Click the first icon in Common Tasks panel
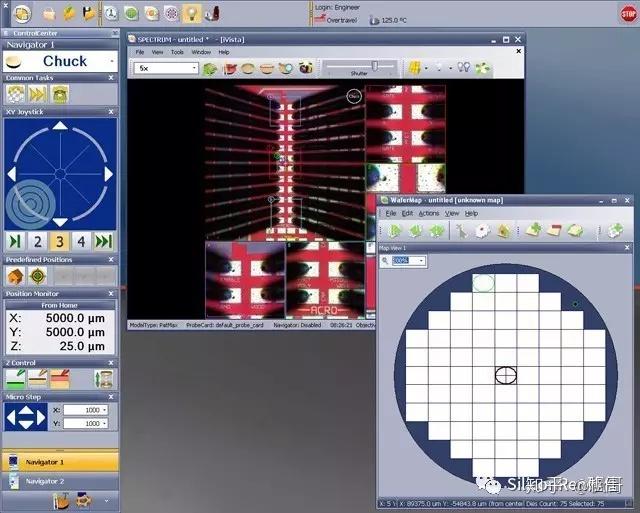Screen dimensions: 640x513 (16, 94)
